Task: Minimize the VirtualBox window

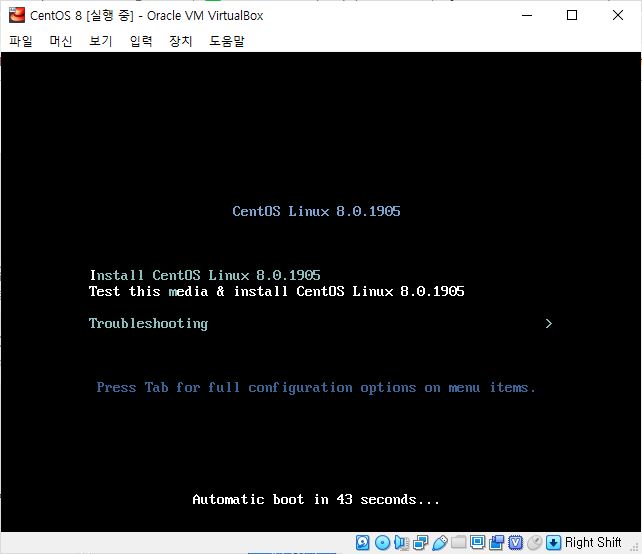Action: coord(527,16)
